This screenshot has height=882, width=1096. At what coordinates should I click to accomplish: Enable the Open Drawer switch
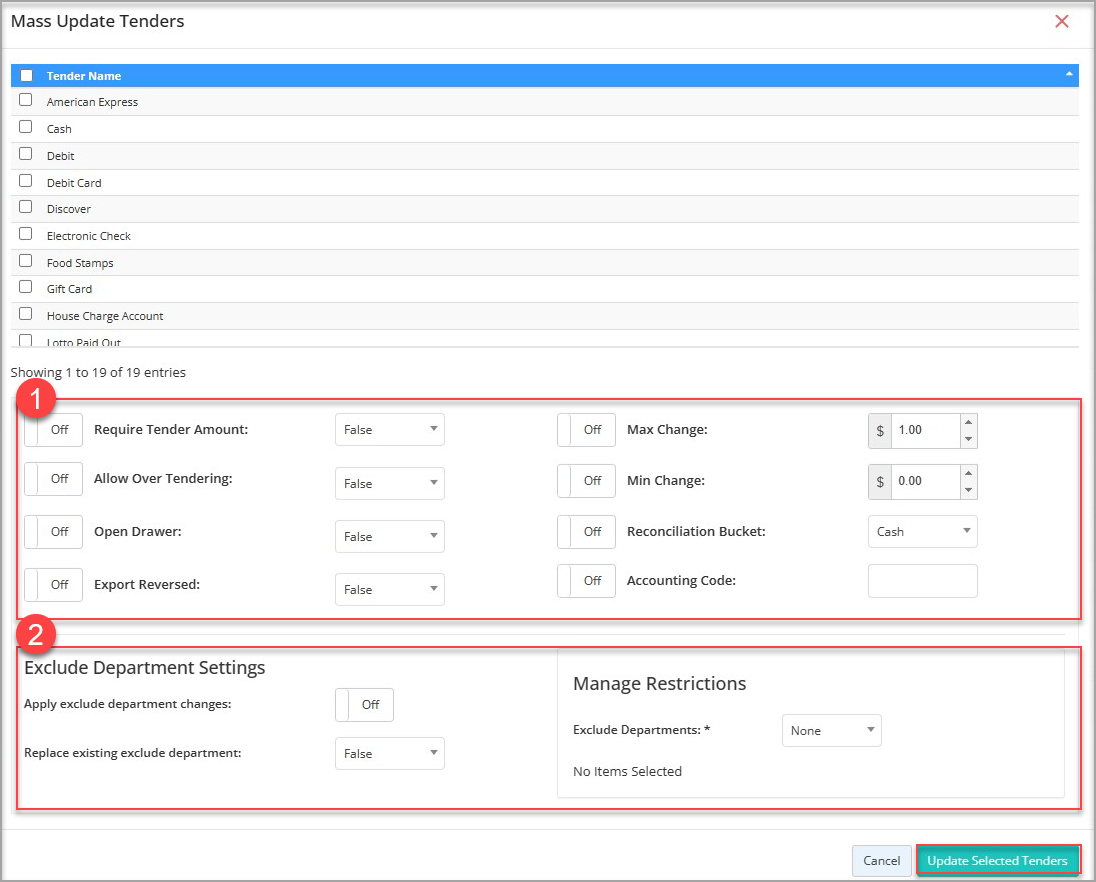point(53,532)
